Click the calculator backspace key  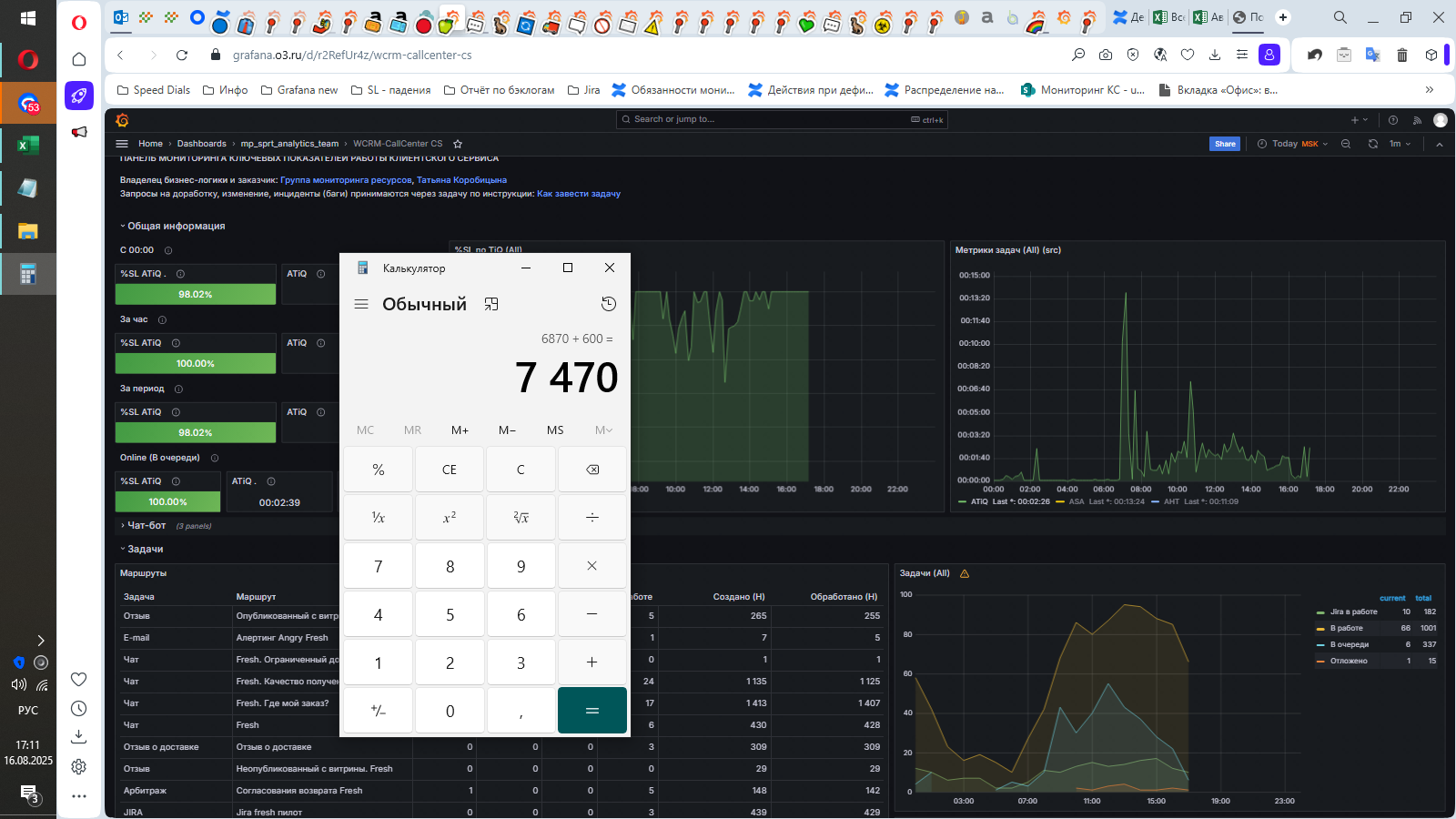tap(592, 470)
